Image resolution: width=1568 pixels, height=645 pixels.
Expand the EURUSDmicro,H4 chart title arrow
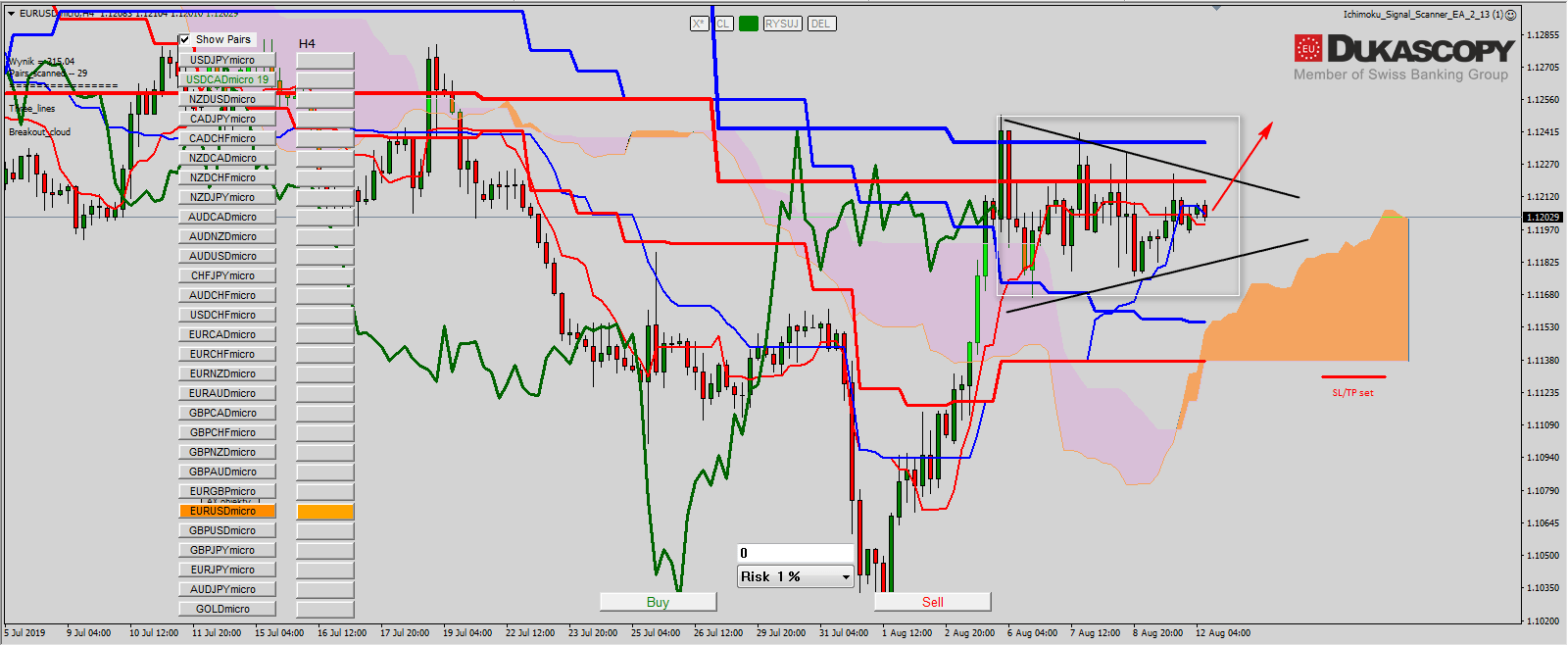click(x=12, y=14)
